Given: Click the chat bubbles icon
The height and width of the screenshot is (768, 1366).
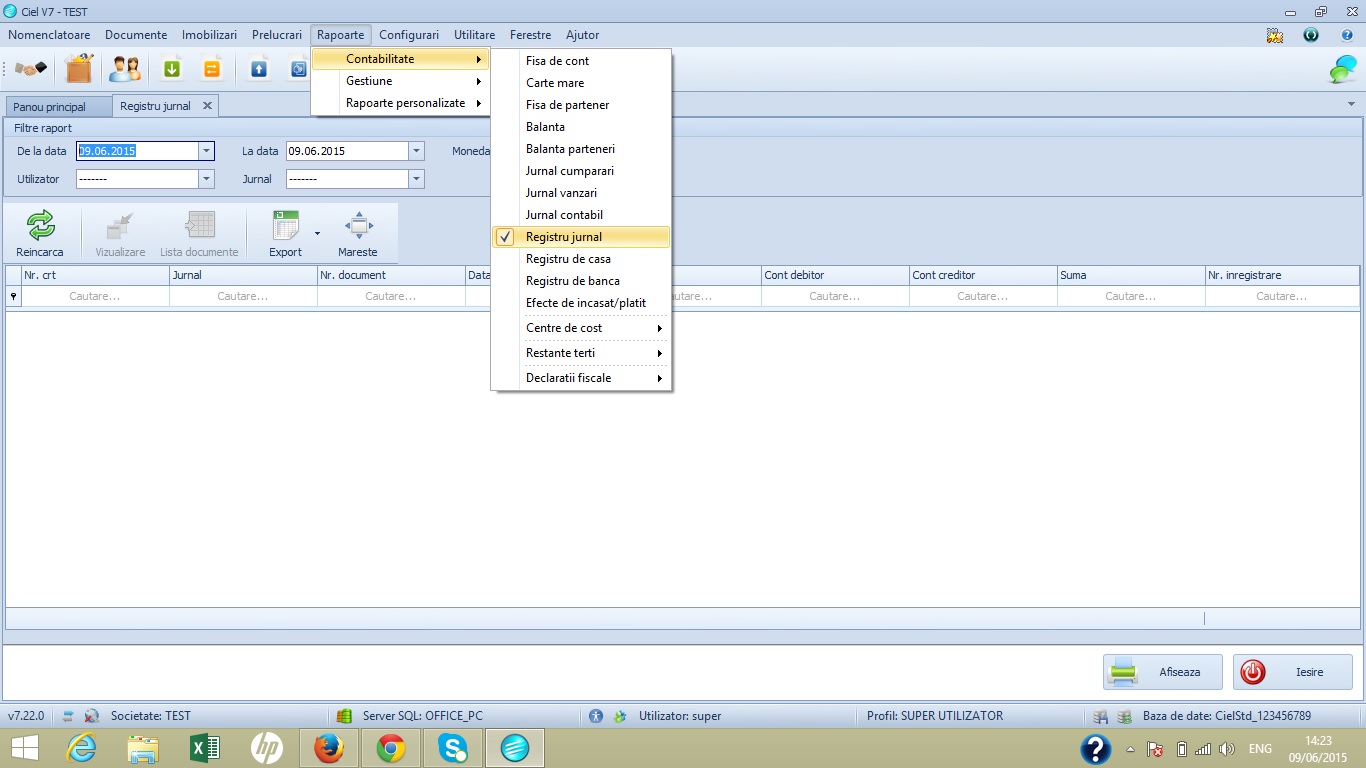Looking at the screenshot, I should pos(1342,69).
